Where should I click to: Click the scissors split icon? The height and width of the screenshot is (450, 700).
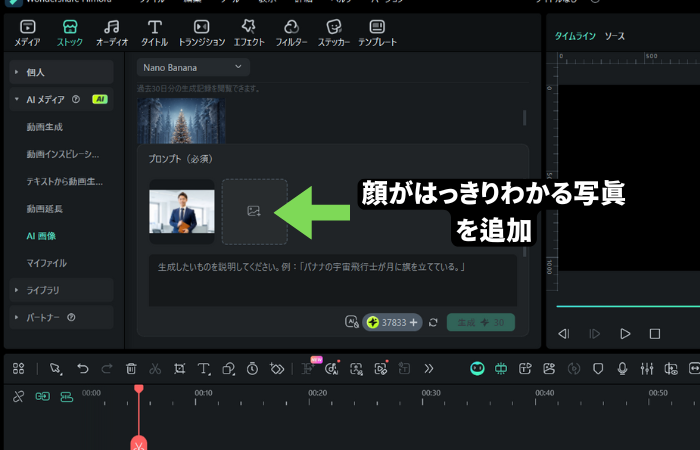coord(155,368)
